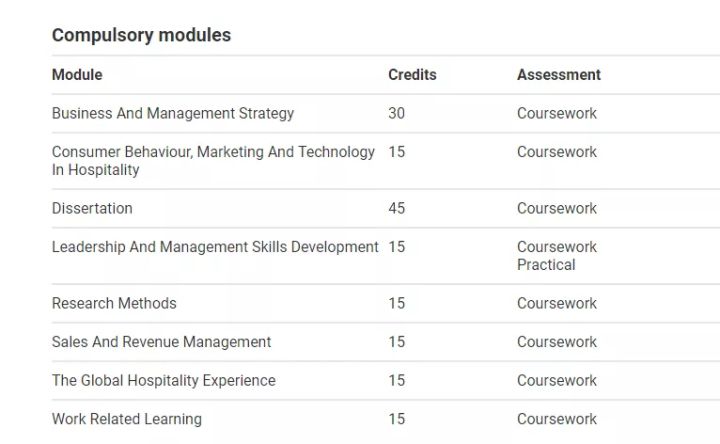
Task: Click the Research Methods module
Action: pyautogui.click(x=114, y=304)
